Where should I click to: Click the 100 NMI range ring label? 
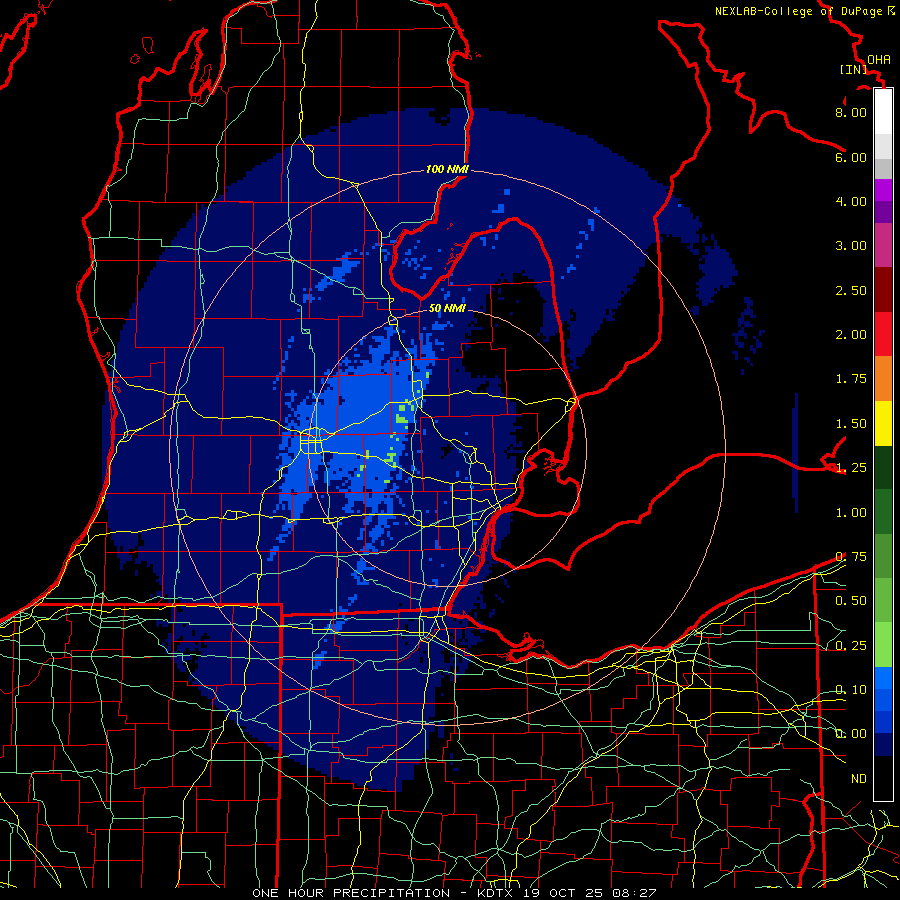447,169
